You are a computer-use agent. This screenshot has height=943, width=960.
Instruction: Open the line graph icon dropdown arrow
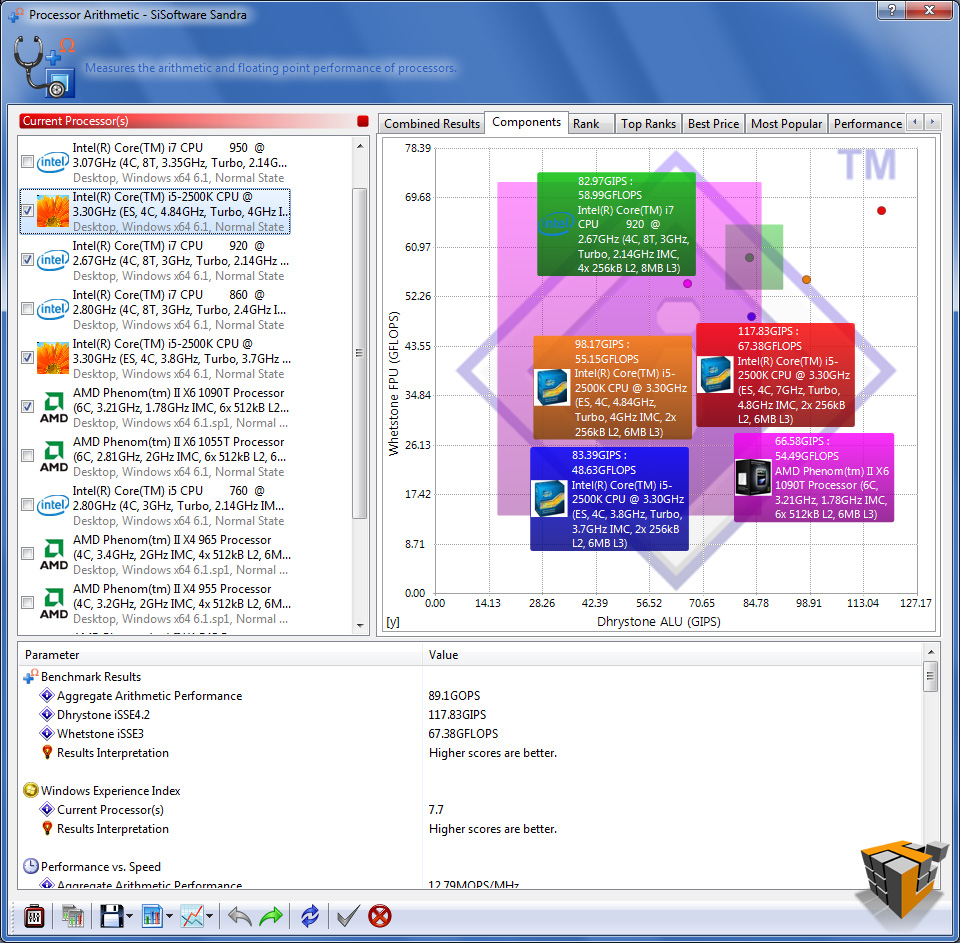[x=209, y=917]
